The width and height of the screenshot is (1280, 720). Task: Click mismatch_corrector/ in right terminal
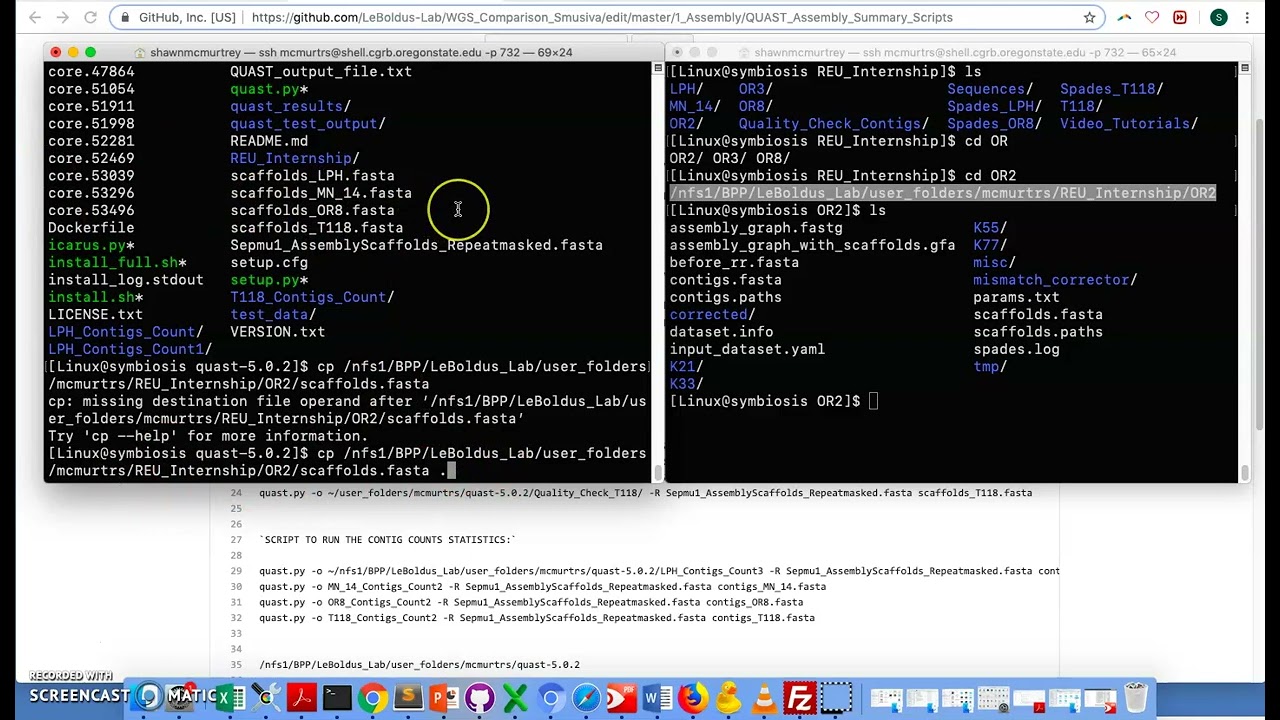point(1055,280)
